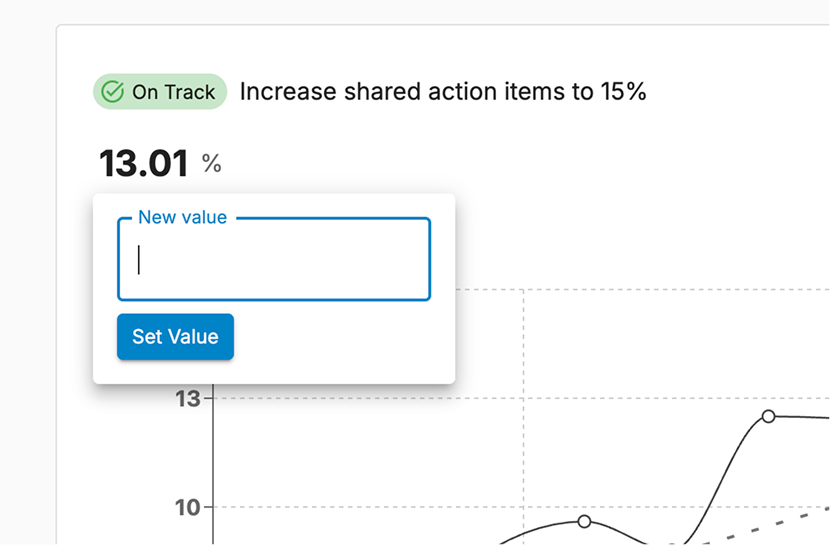Open the On Track status badge
The image size is (830, 545).
[x=160, y=92]
